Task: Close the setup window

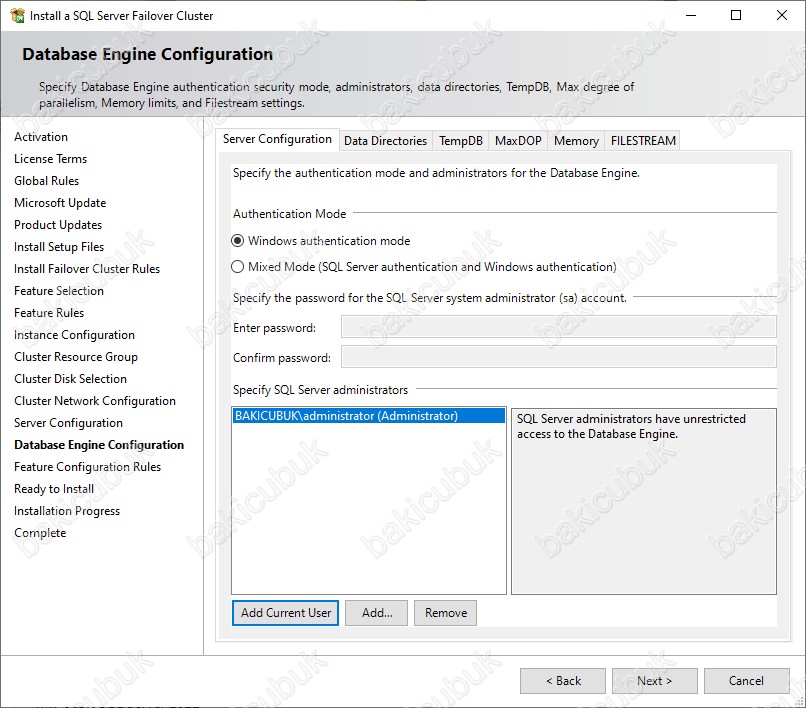Action: pyautogui.click(x=782, y=15)
